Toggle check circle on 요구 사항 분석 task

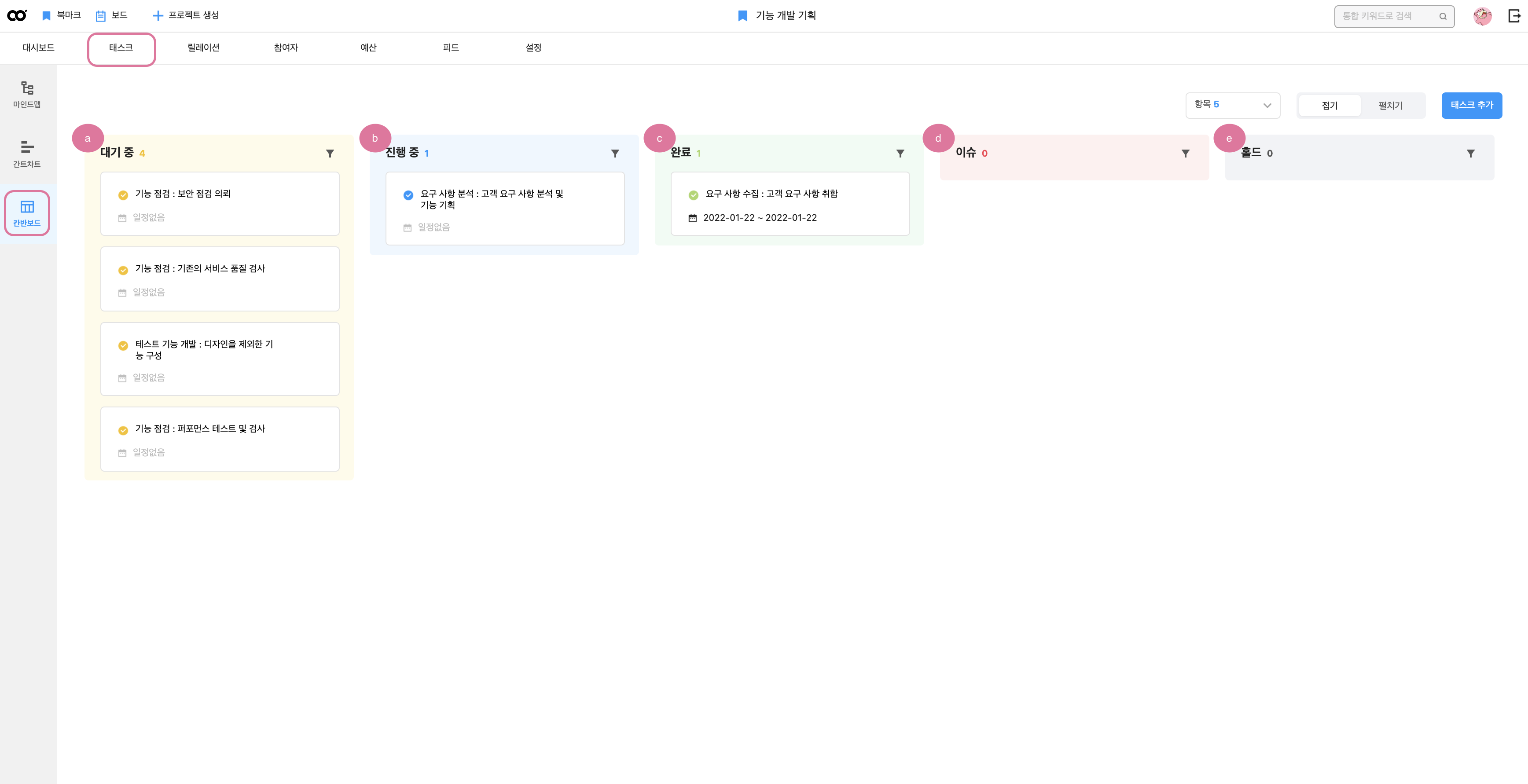pos(408,195)
